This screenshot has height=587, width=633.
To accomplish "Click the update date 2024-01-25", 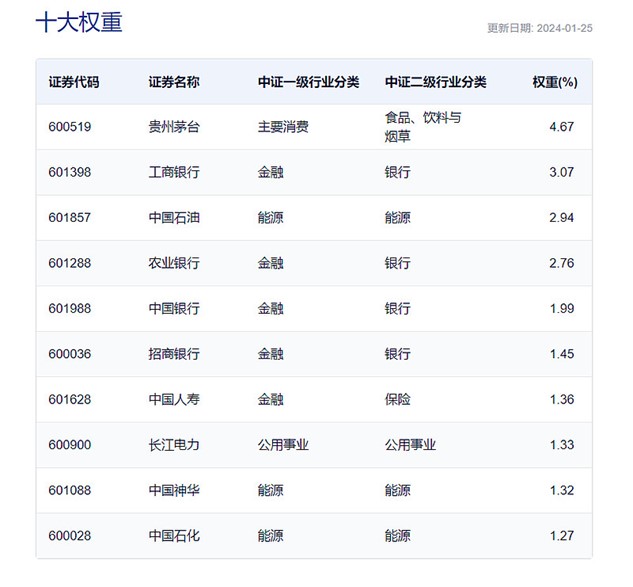I will (x=564, y=28).
